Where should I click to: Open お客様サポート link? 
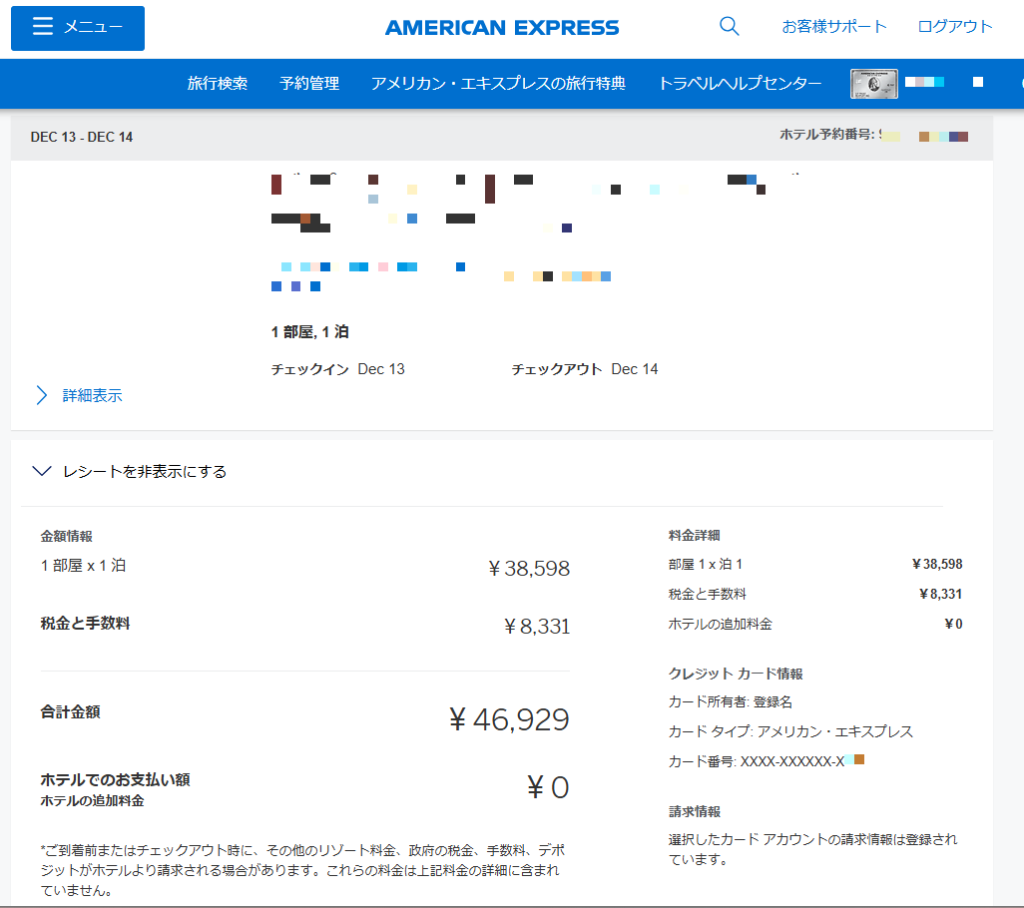(834, 26)
